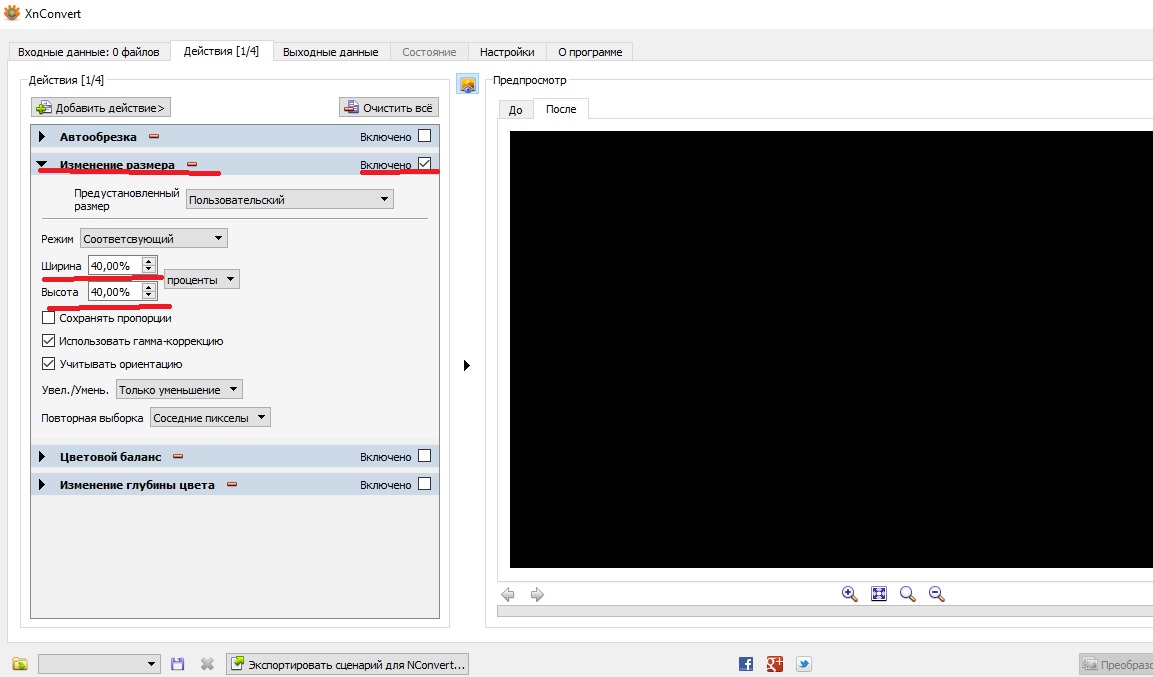Open the О программе tab
1153x677 pixels.
590,51
